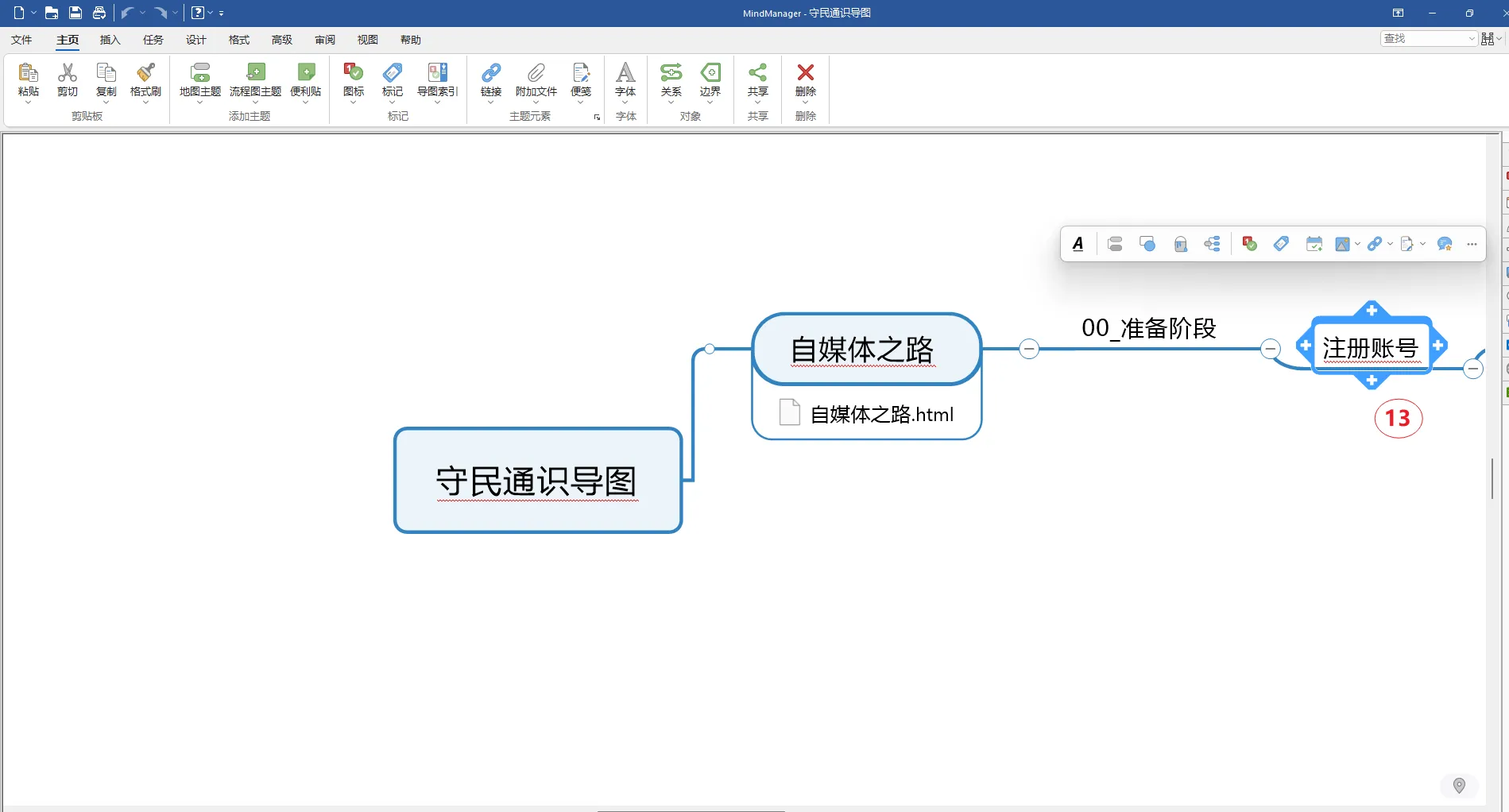Open the File (文件) menu
This screenshot has height=812, width=1509.
point(22,40)
